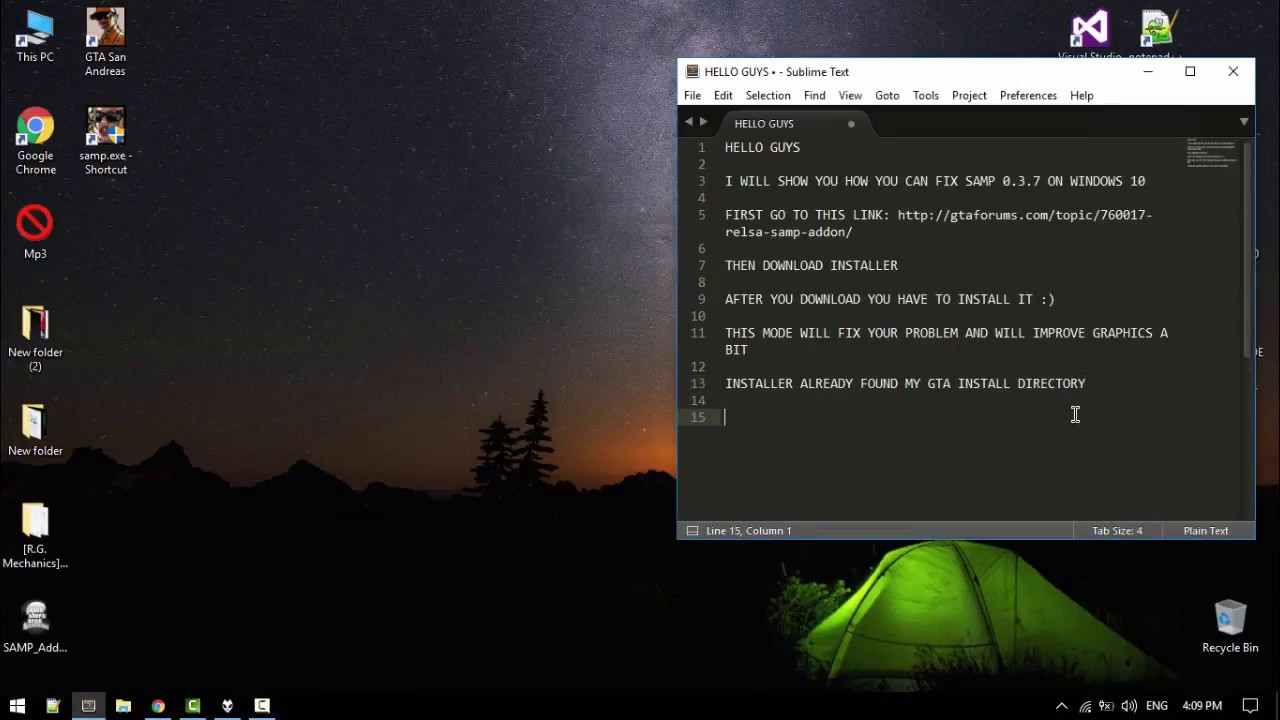Image resolution: width=1280 pixels, height=720 pixels.
Task: Select the Visual Studio desktop shortcut
Action: (1090, 35)
